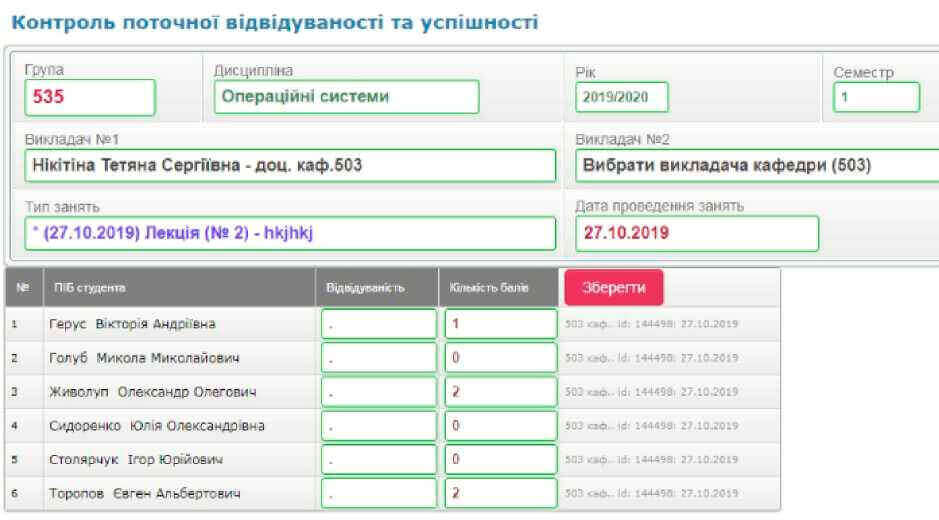Select the Рік 2019/2020 field
Screen dimensions: 939x520
tap(621, 97)
